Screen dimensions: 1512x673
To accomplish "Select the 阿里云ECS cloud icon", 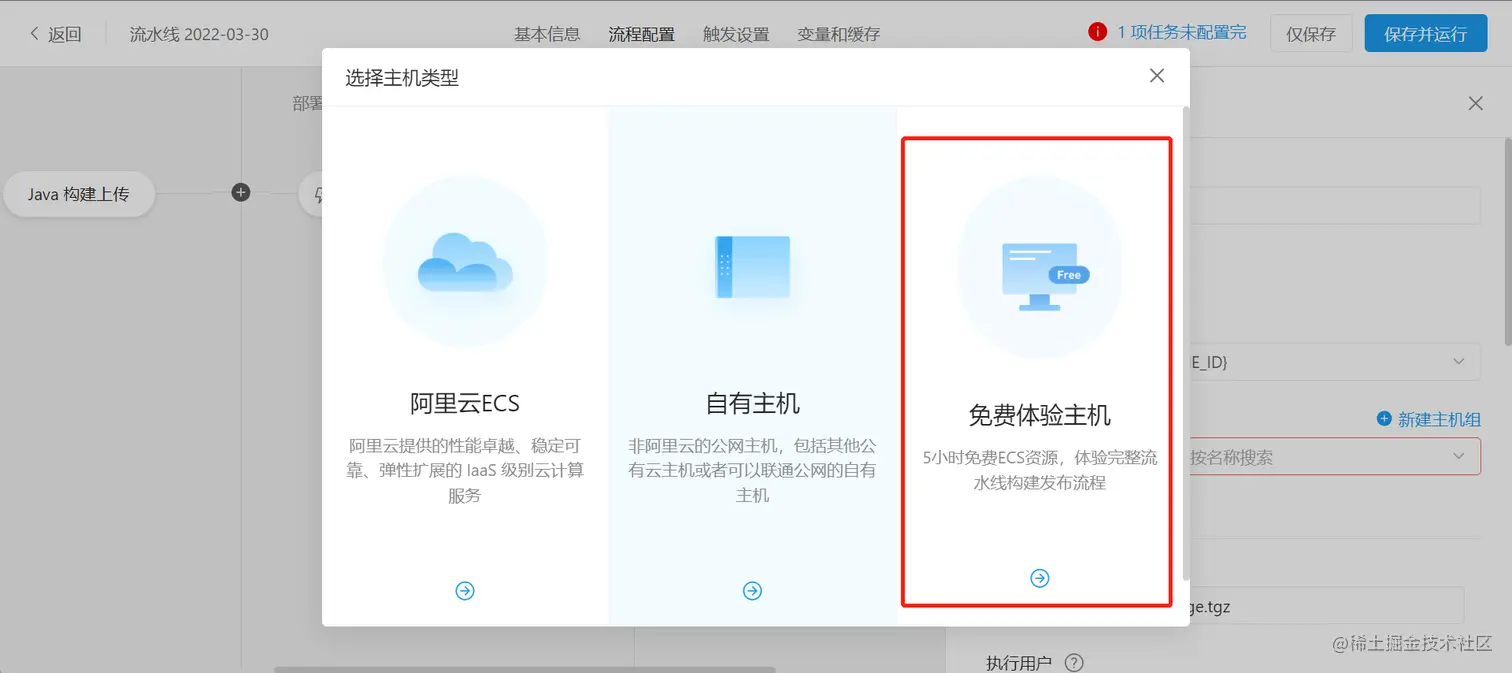I will [465, 262].
